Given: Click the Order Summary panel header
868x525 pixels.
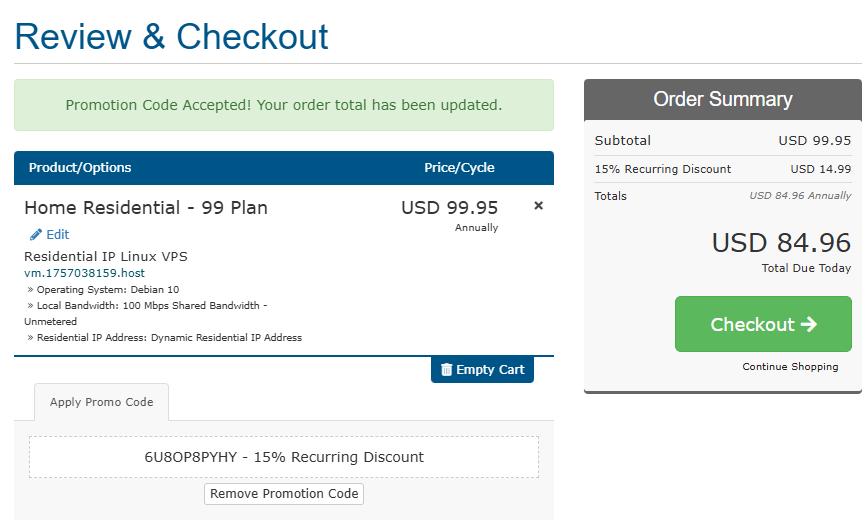Looking at the screenshot, I should coord(722,100).
